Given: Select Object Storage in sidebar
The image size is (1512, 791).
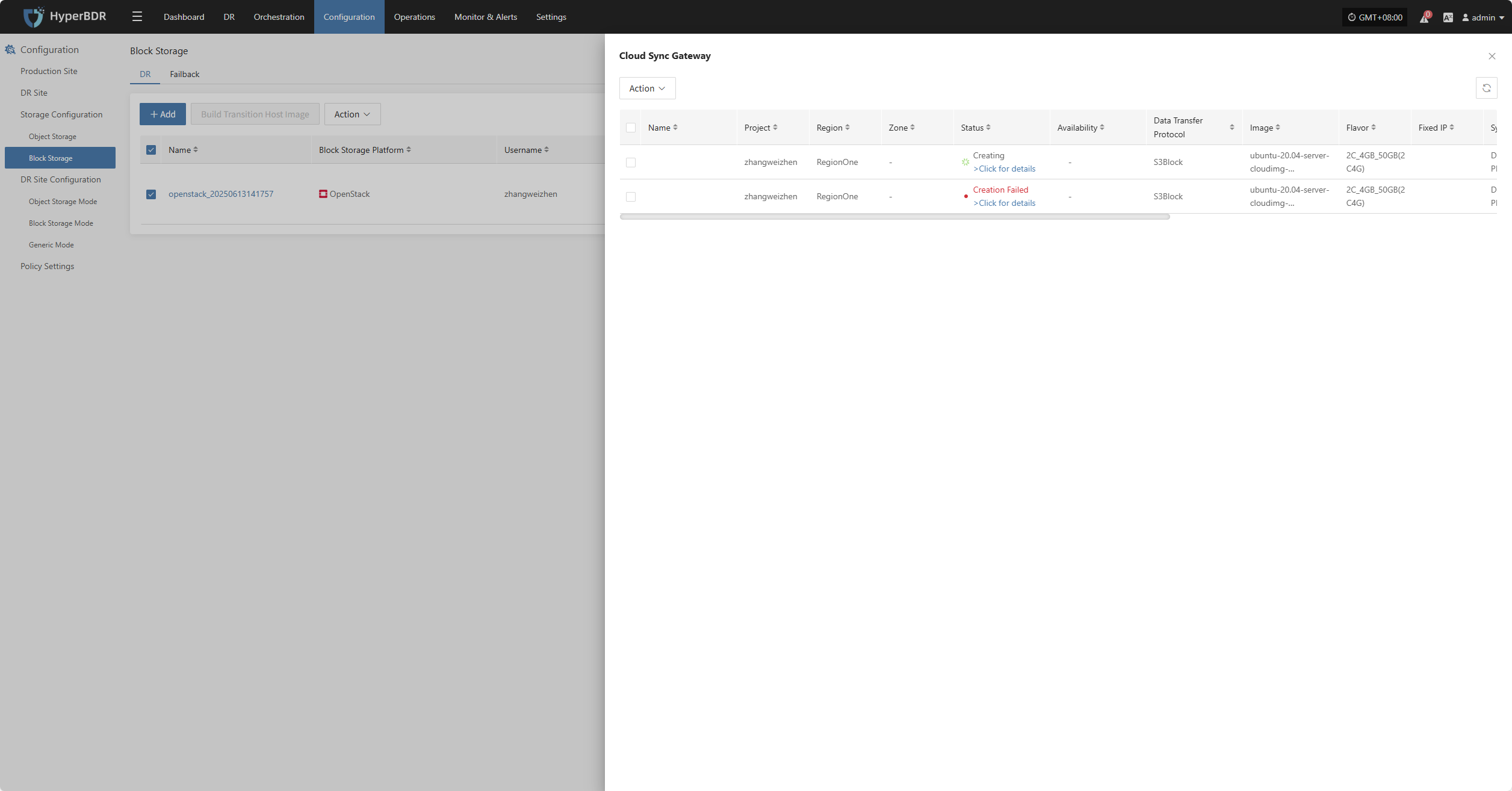Looking at the screenshot, I should tap(52, 137).
